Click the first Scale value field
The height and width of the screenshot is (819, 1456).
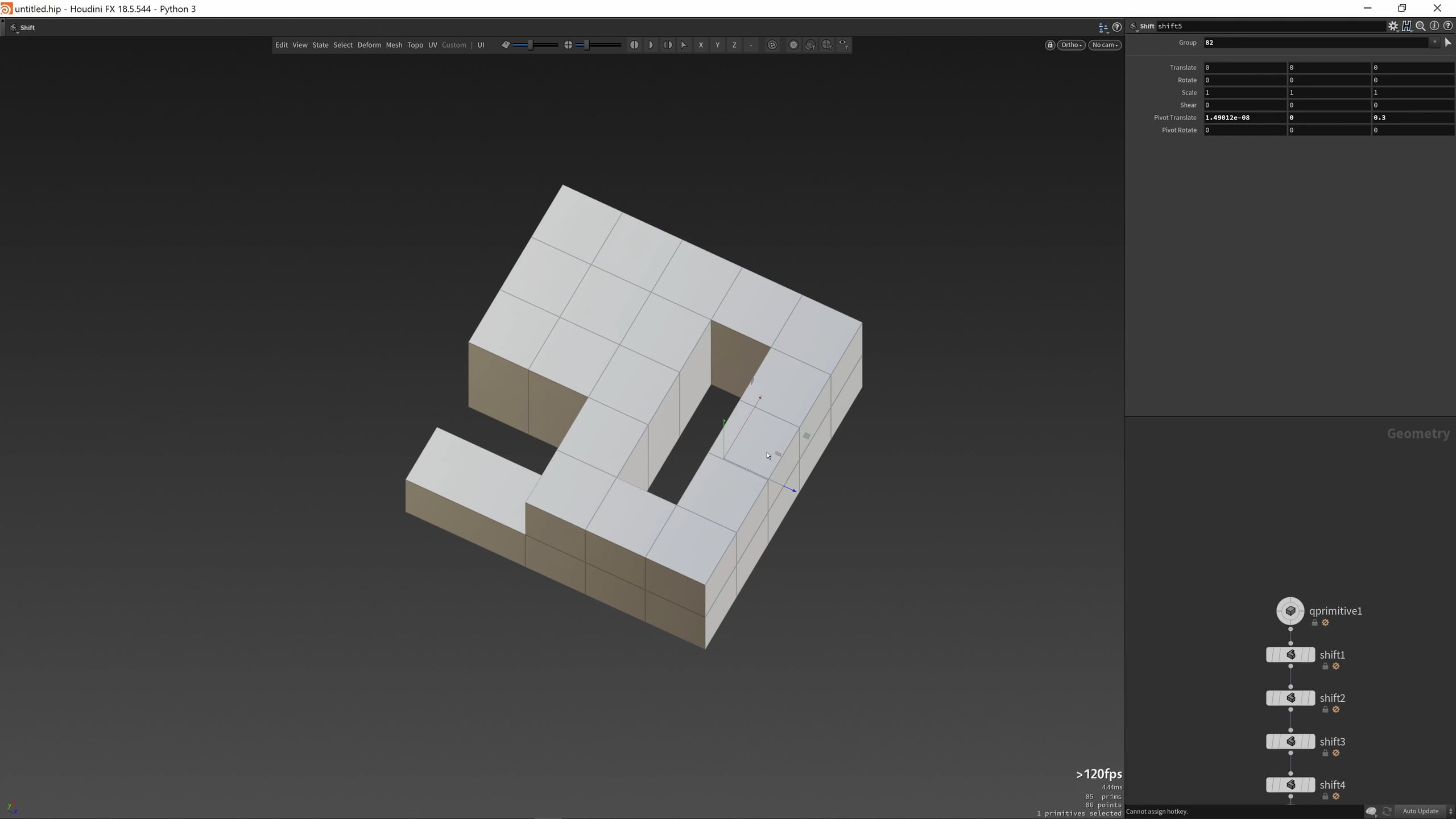(1244, 93)
